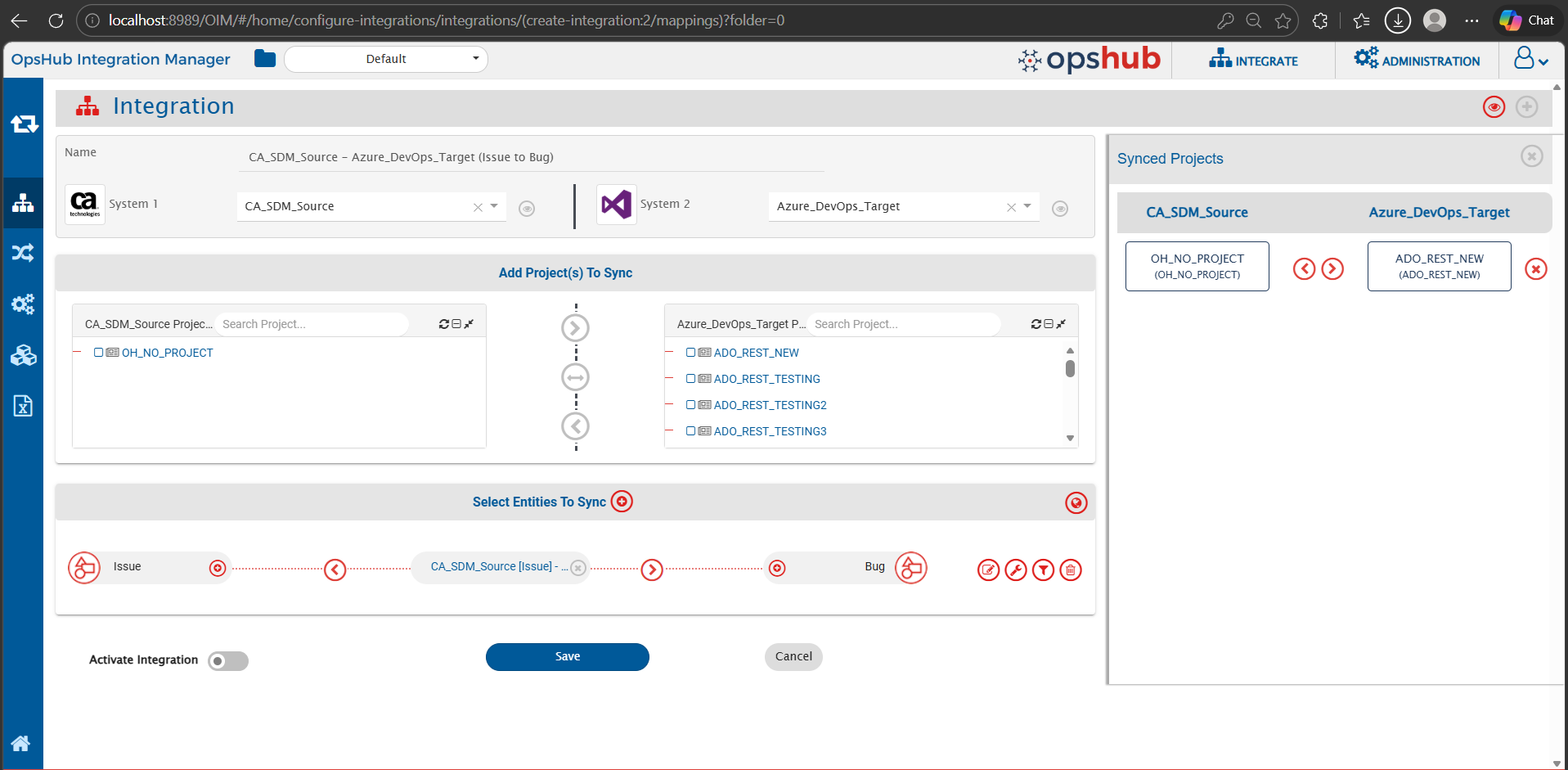Check the ADO_REST_TESTING2 project checkbox
Screen dimensions: 1568x770
(690, 405)
